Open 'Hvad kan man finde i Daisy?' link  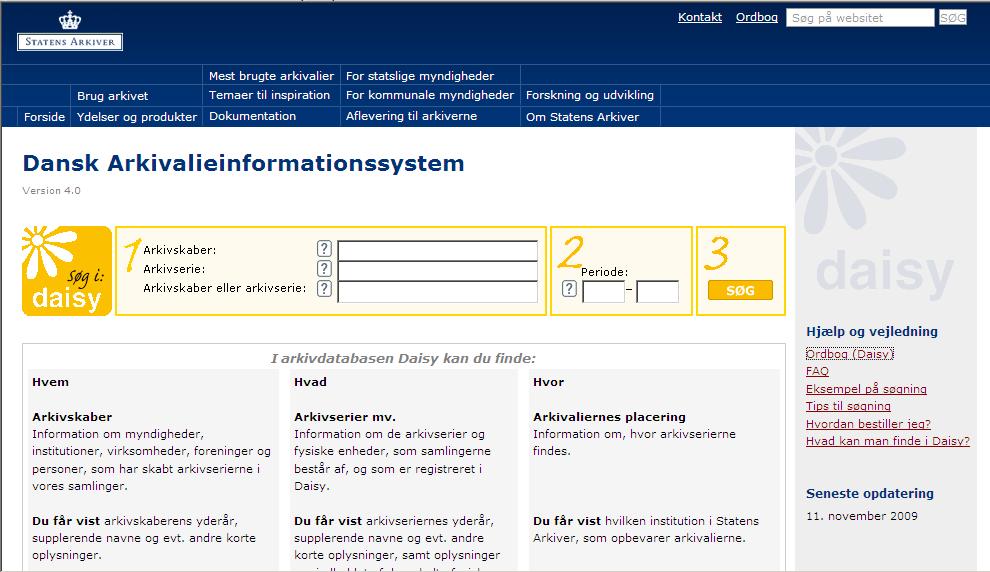pyautogui.click(x=888, y=441)
